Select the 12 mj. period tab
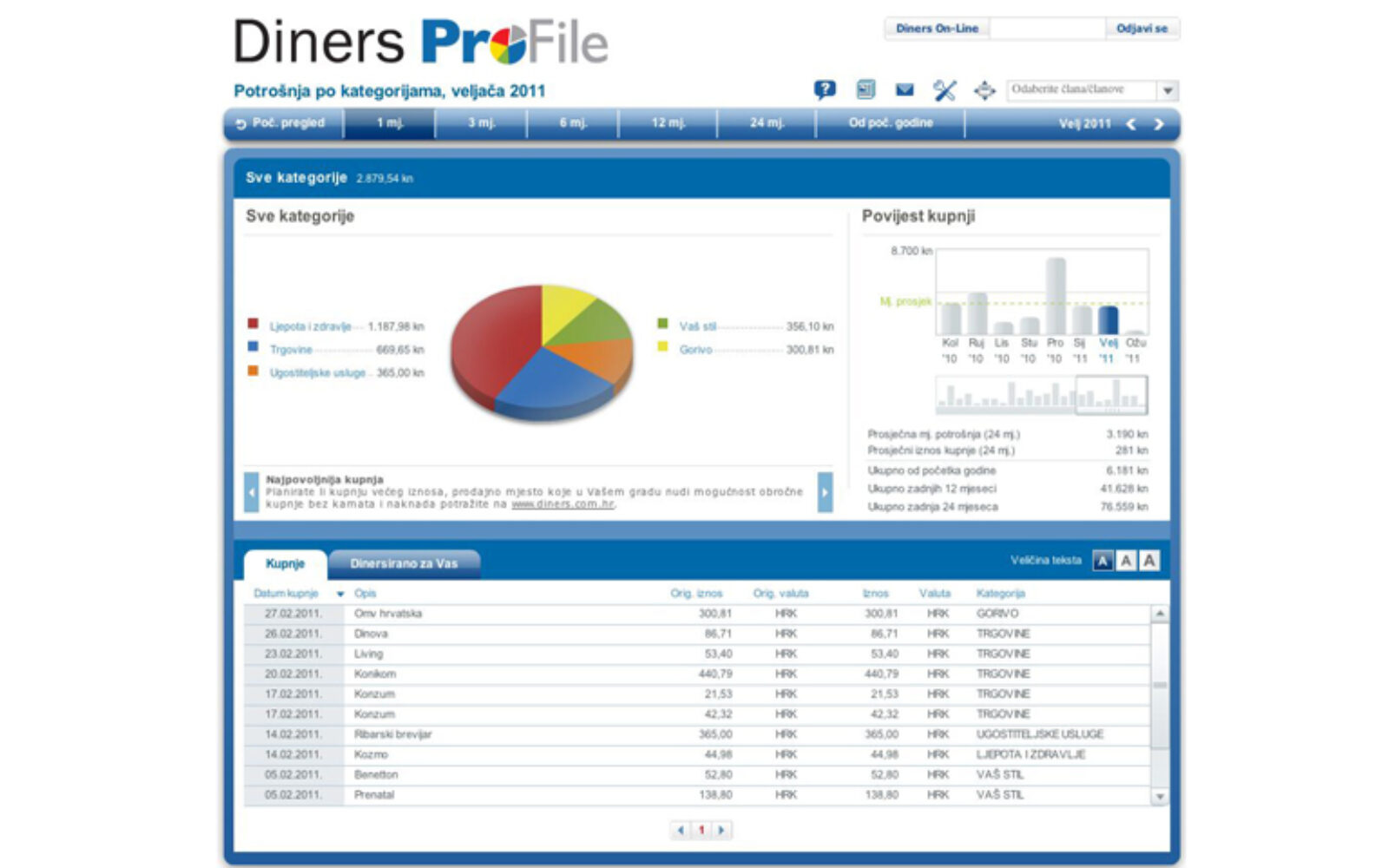The height and width of the screenshot is (868, 1389). click(668, 123)
